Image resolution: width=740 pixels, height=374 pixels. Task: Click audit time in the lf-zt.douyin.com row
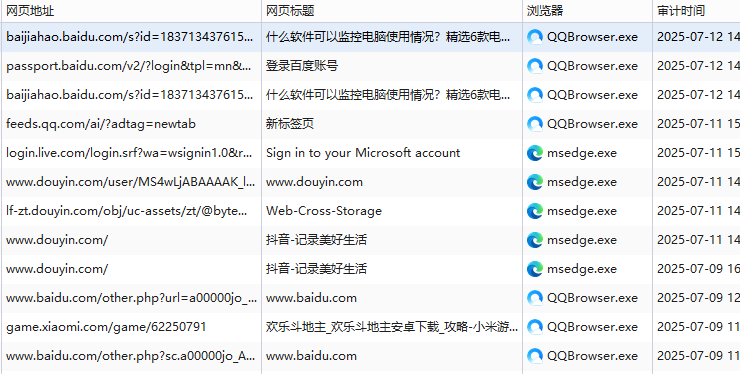pyautogui.click(x=698, y=211)
